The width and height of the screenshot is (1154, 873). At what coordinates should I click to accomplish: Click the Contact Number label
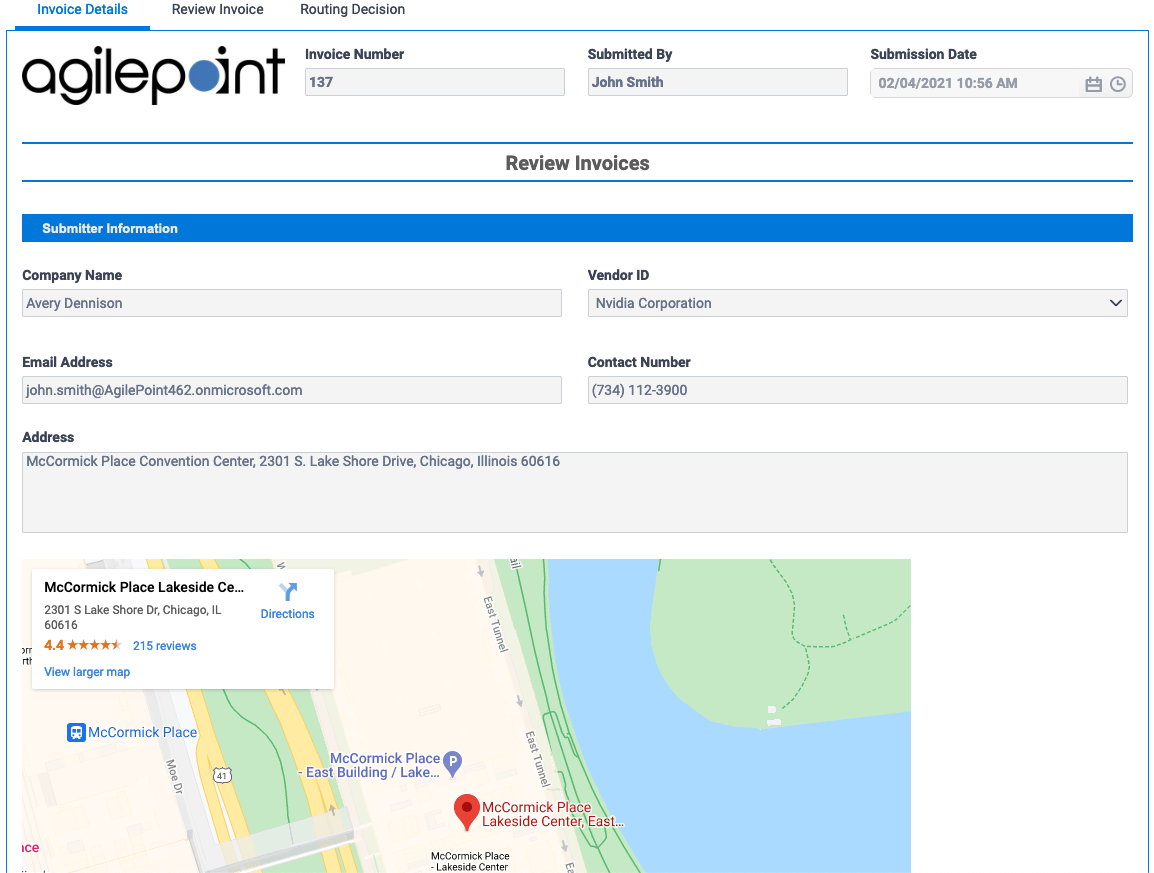639,362
